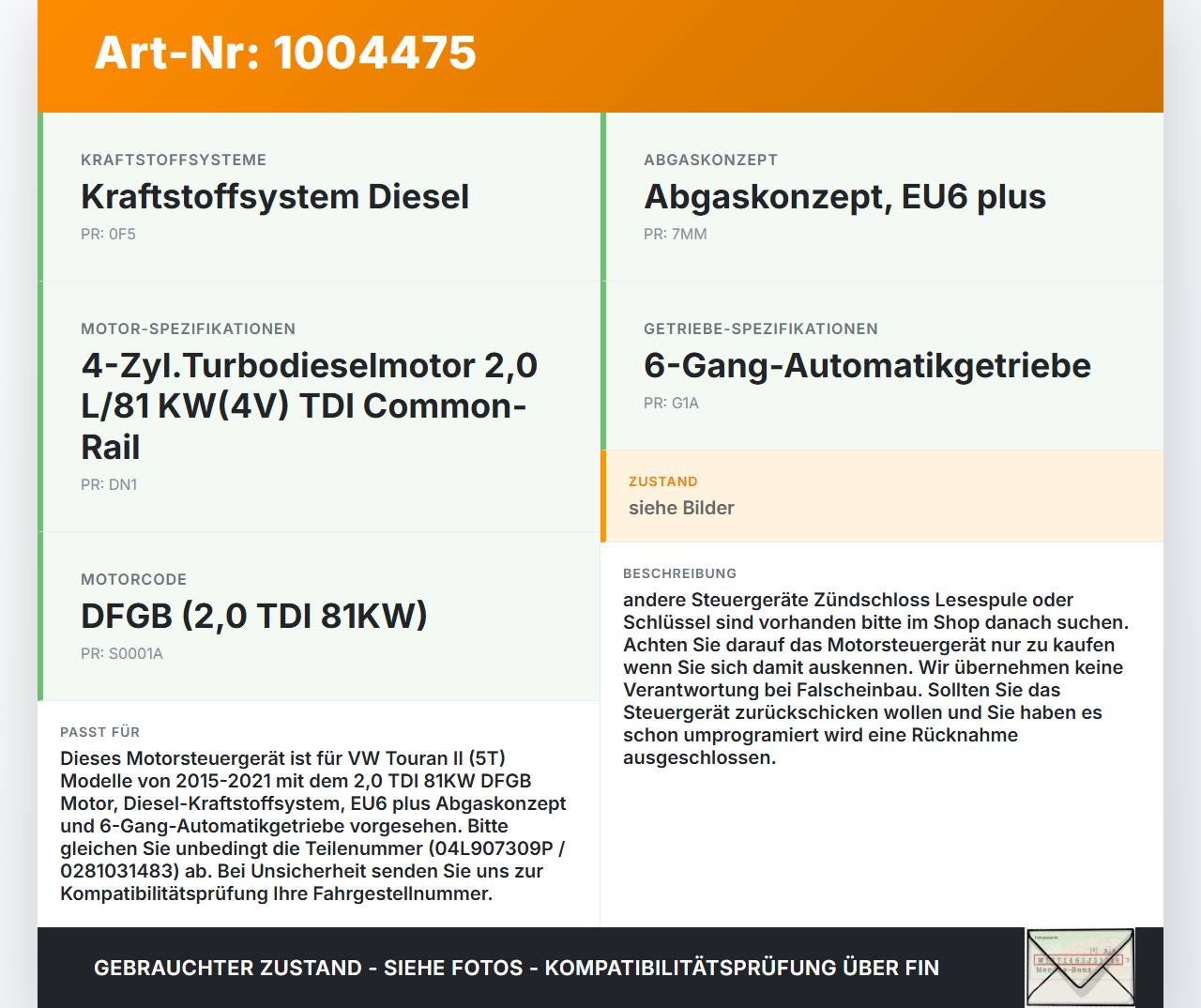Click the KRAFTSTOFFSYSTEME label
Viewport: 1201px width, 1008px height.
[x=174, y=160]
